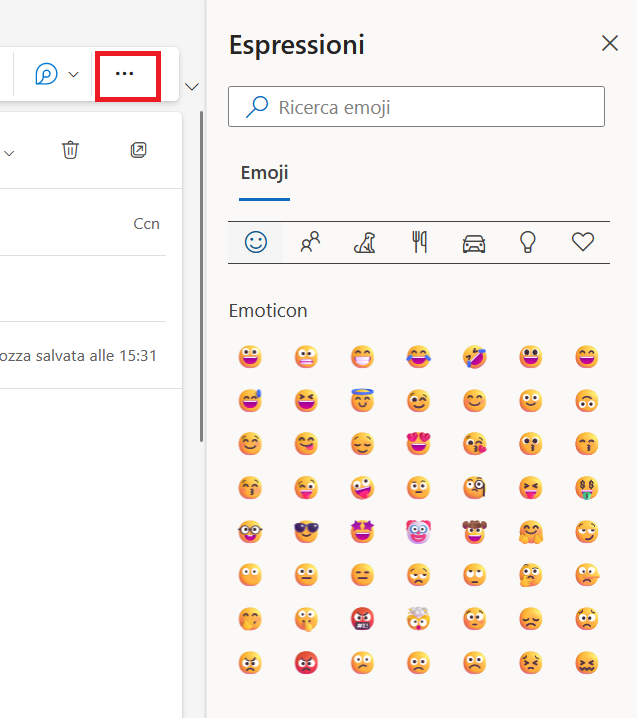
Task: Open message in new window icon
Action: [x=138, y=150]
